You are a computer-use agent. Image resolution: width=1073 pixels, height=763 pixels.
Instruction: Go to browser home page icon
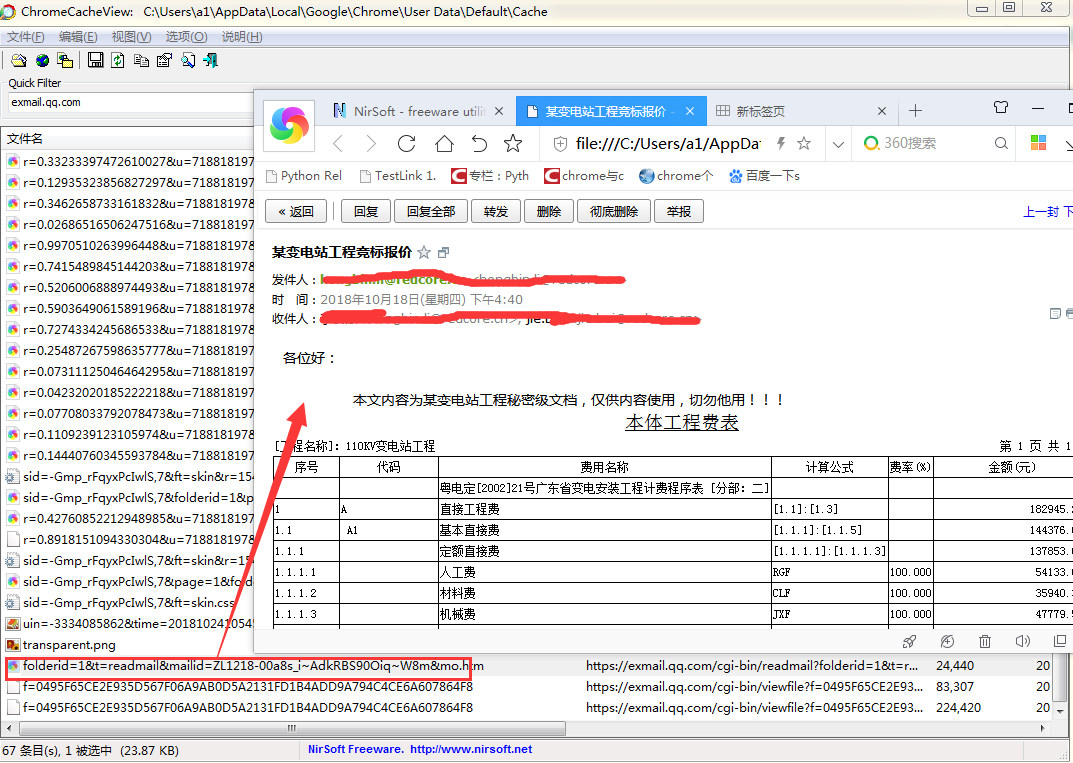coord(444,143)
